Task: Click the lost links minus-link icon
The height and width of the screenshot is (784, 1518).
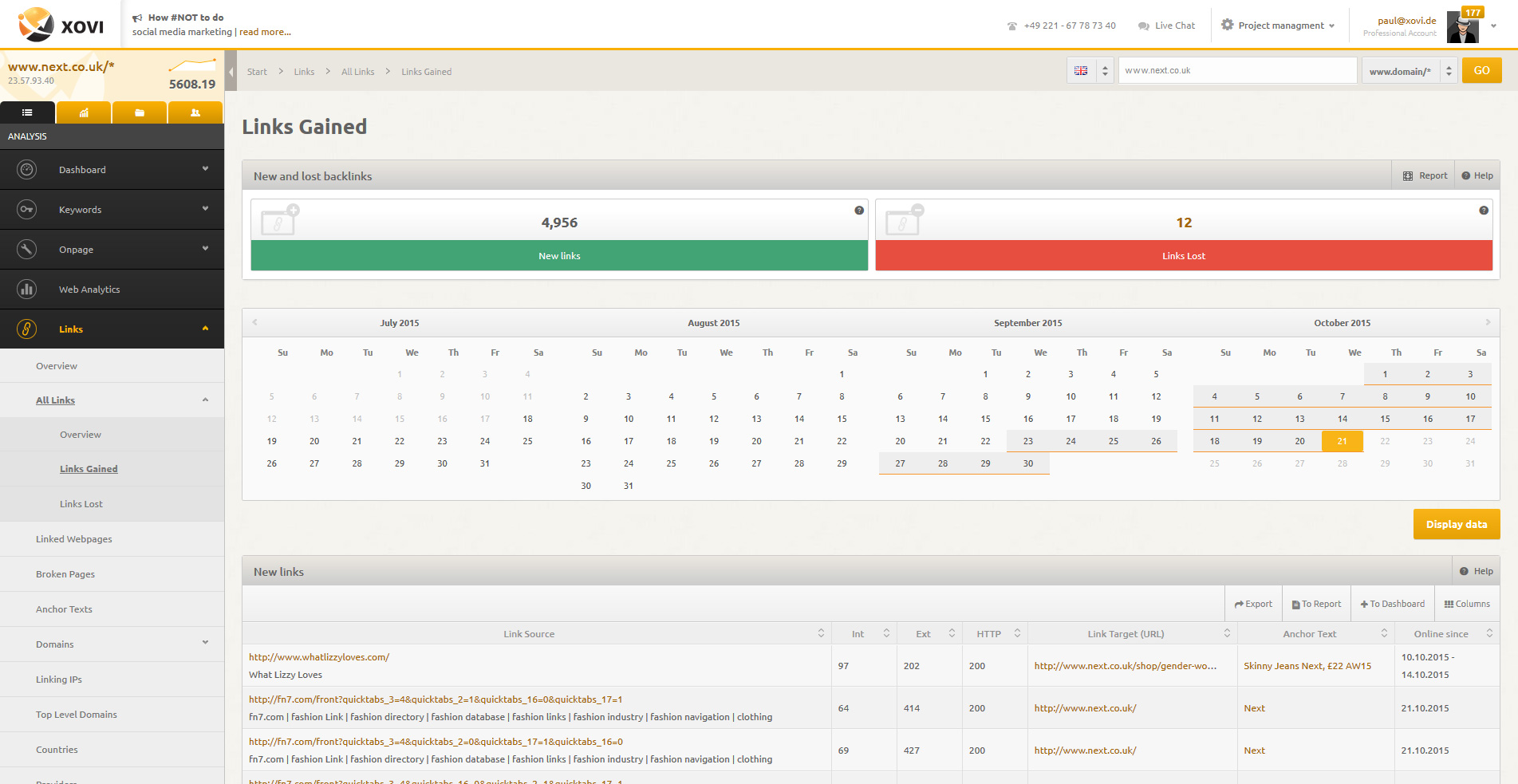Action: click(905, 220)
